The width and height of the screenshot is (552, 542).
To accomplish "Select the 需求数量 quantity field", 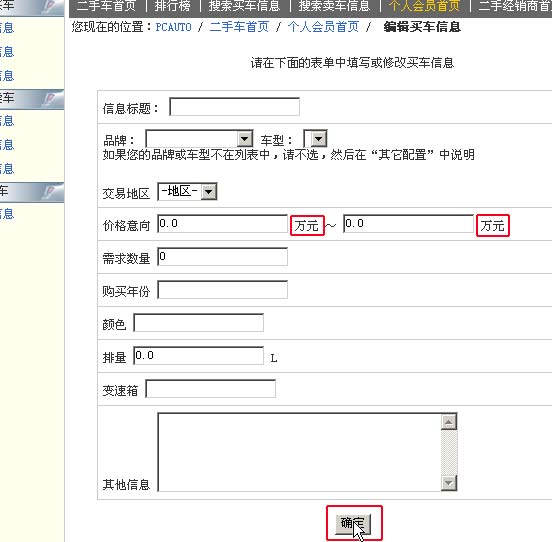I will (222, 257).
